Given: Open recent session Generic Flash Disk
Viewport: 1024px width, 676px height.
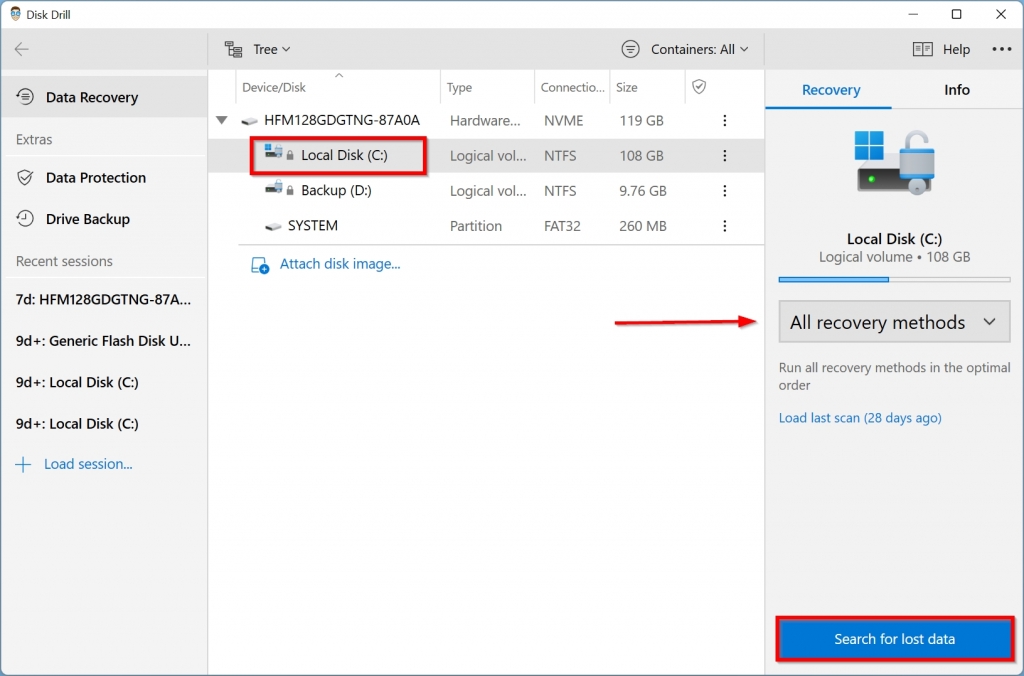Looking at the screenshot, I should click(103, 341).
